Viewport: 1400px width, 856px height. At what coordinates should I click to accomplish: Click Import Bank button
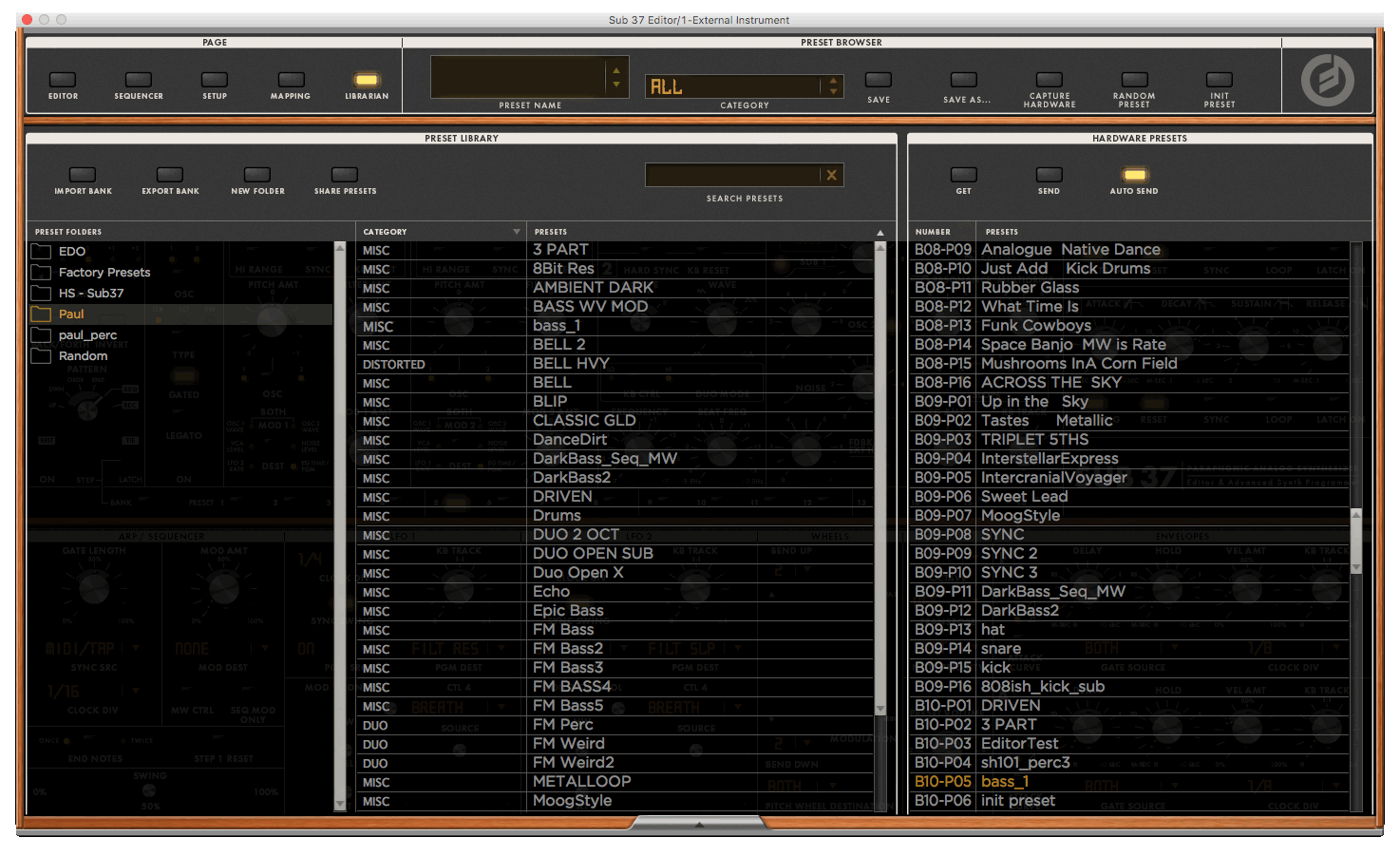point(83,175)
